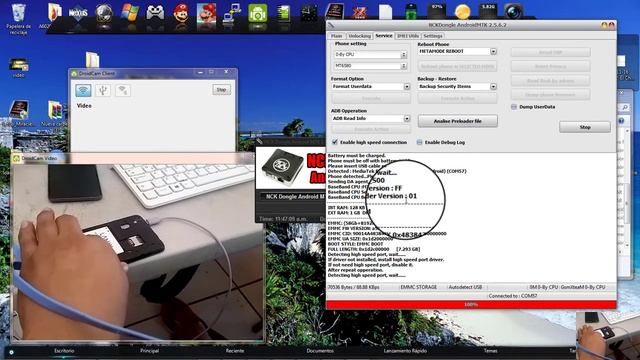Click the Windows flag icon in dock
Image resolution: width=640 pixels, height=360 pixels.
coord(130,13)
